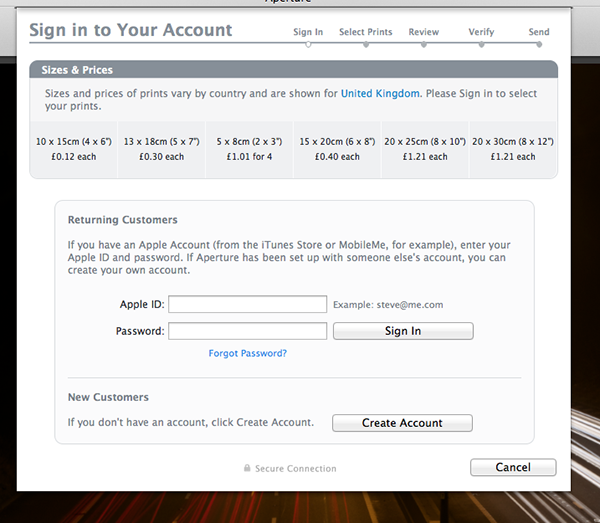
Task: Click the 13 x 18cm (5 x 7") size cell
Action: [161, 149]
